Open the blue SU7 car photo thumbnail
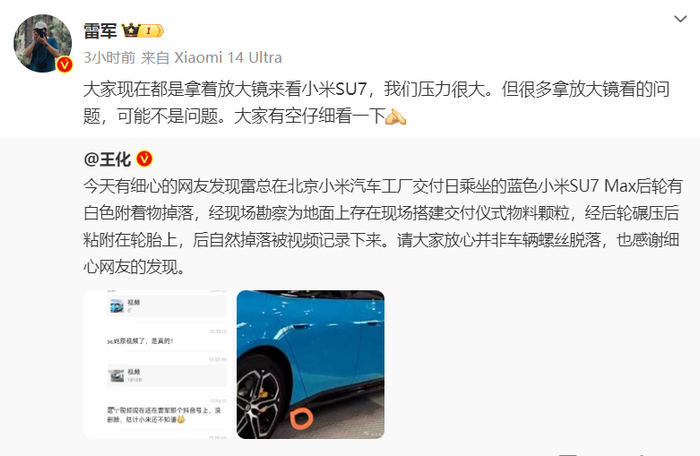The image size is (700, 456). pyautogui.click(x=310, y=364)
